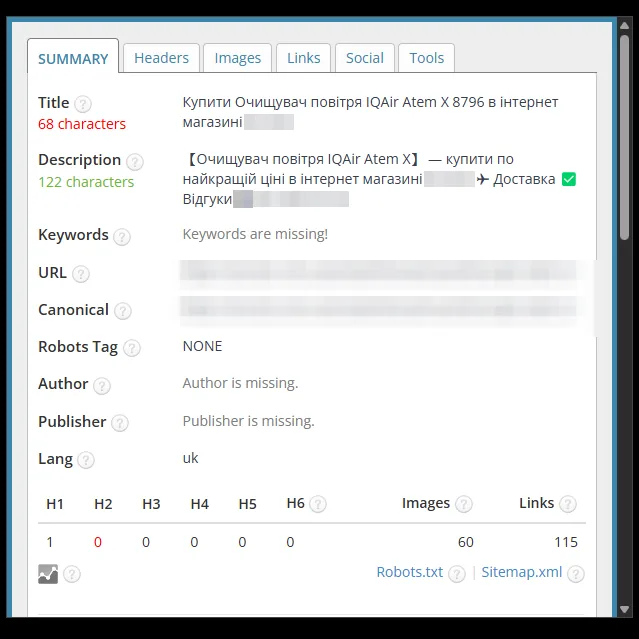Click the help icon next to URL
The image size is (639, 639).
coord(81,274)
